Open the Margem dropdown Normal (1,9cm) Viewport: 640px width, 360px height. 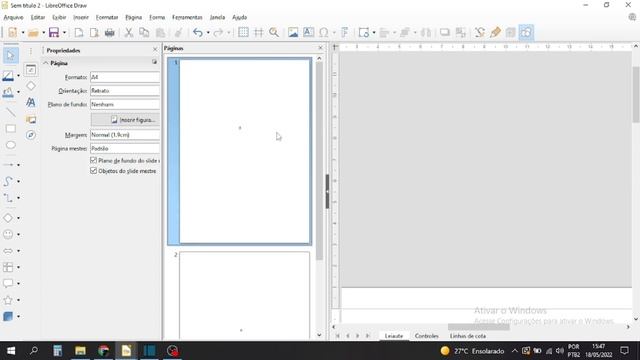pyautogui.click(x=125, y=135)
